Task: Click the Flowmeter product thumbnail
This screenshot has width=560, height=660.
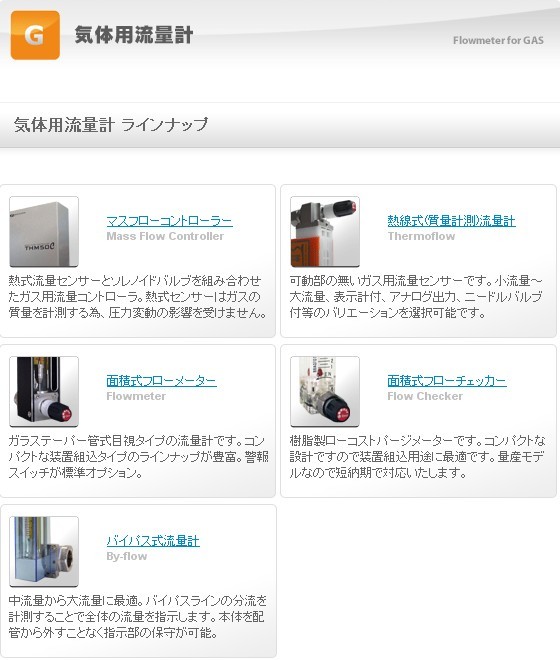Action: 44,391
